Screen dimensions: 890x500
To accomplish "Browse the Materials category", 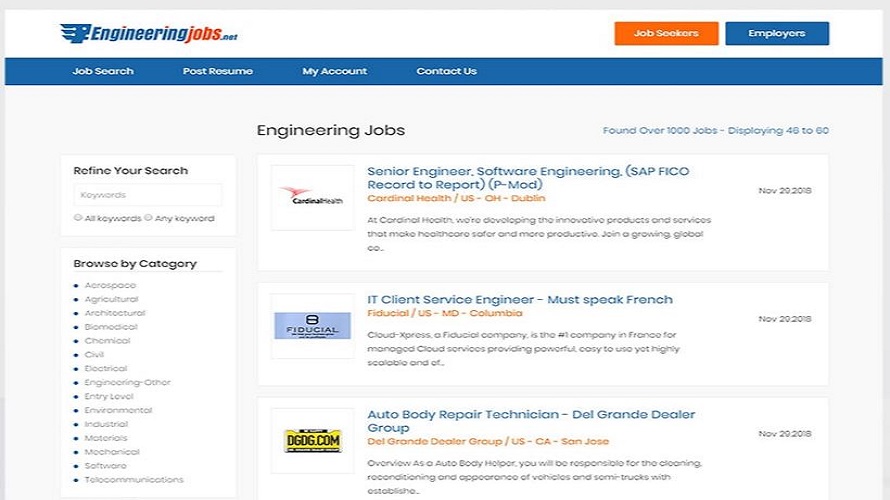I will 106,438.
